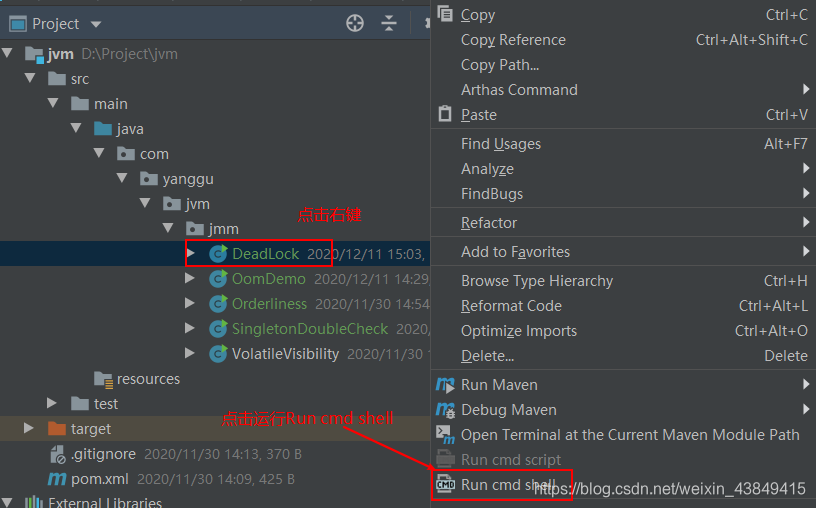
Task: Expand the target folder arrow
Action: pos(29,428)
